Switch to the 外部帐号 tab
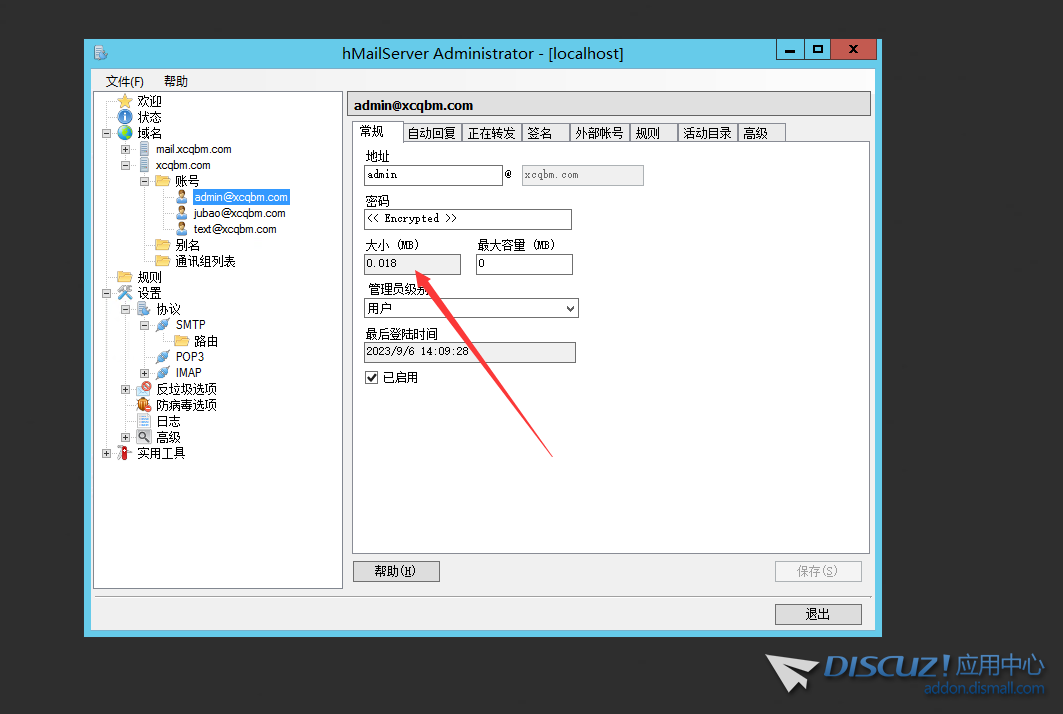The width and height of the screenshot is (1063, 714). coord(599,133)
